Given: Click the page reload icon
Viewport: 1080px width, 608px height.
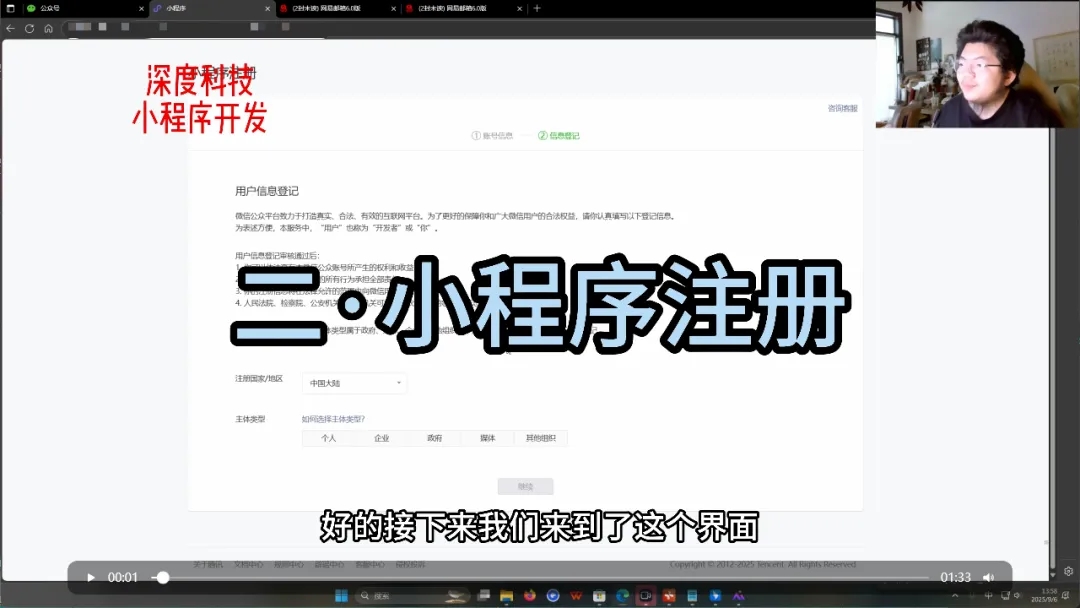Looking at the screenshot, I should (x=29, y=28).
